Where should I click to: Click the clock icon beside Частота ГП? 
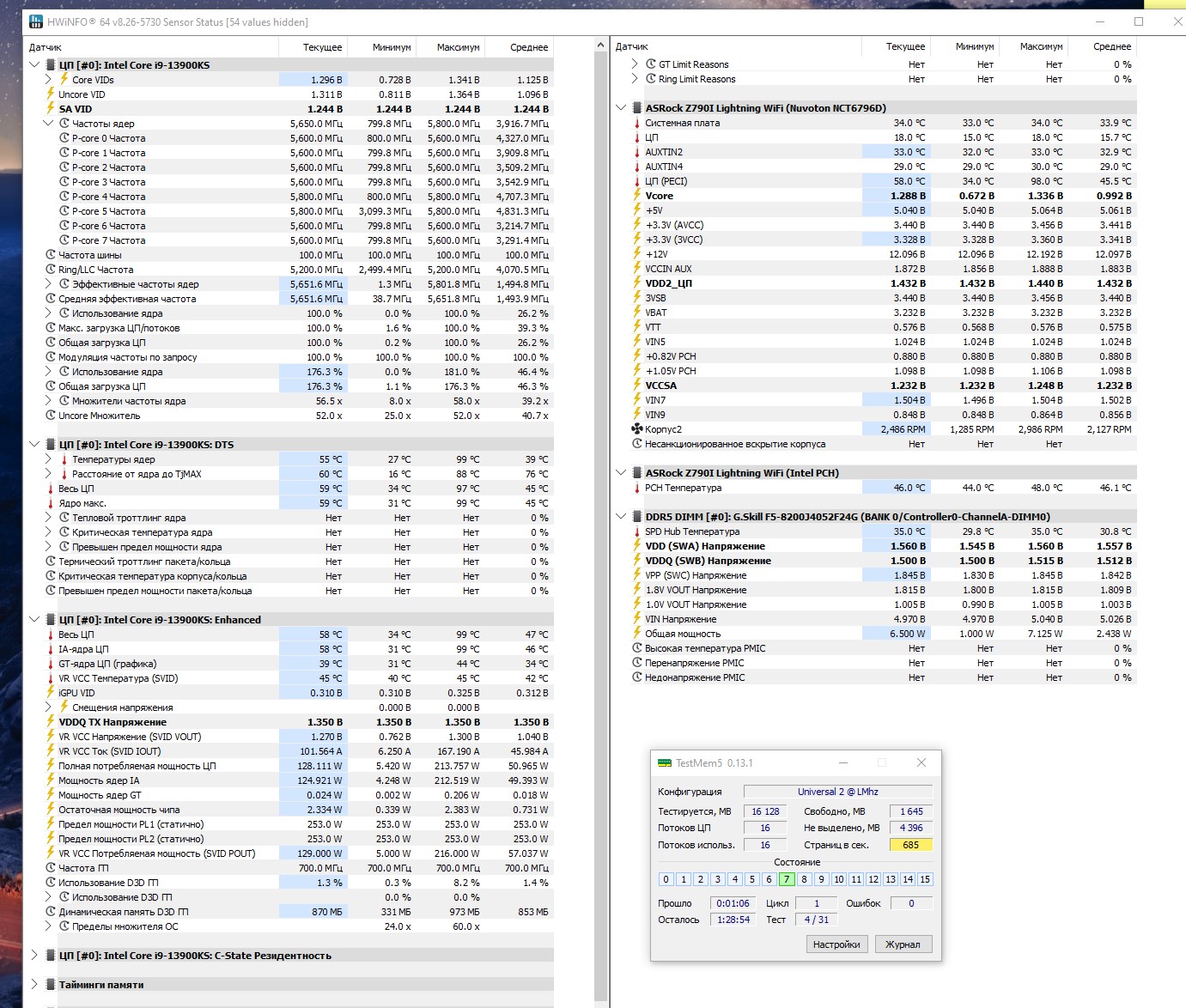pos(51,868)
